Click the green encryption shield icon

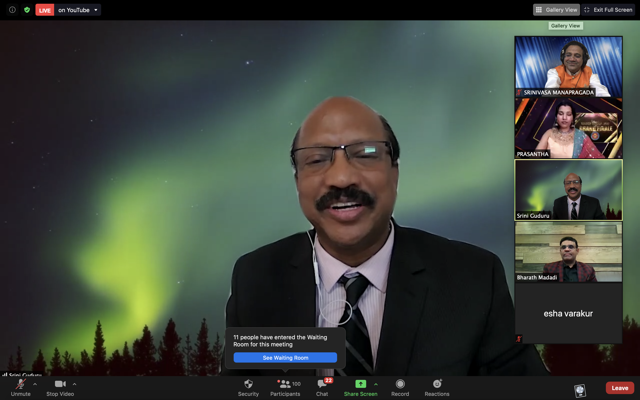[x=27, y=10]
